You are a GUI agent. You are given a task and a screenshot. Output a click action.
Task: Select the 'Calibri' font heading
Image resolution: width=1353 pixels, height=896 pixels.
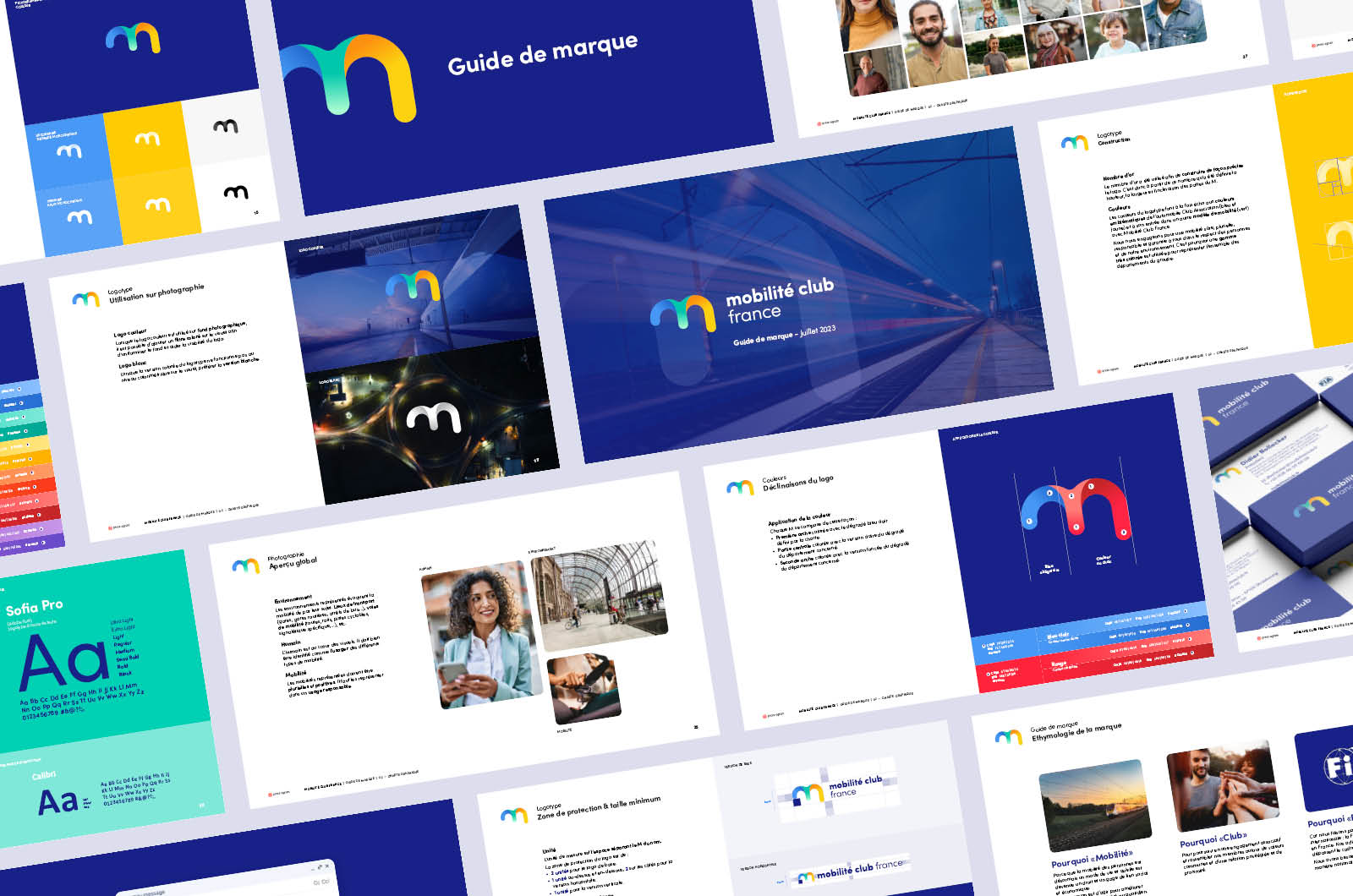44,775
